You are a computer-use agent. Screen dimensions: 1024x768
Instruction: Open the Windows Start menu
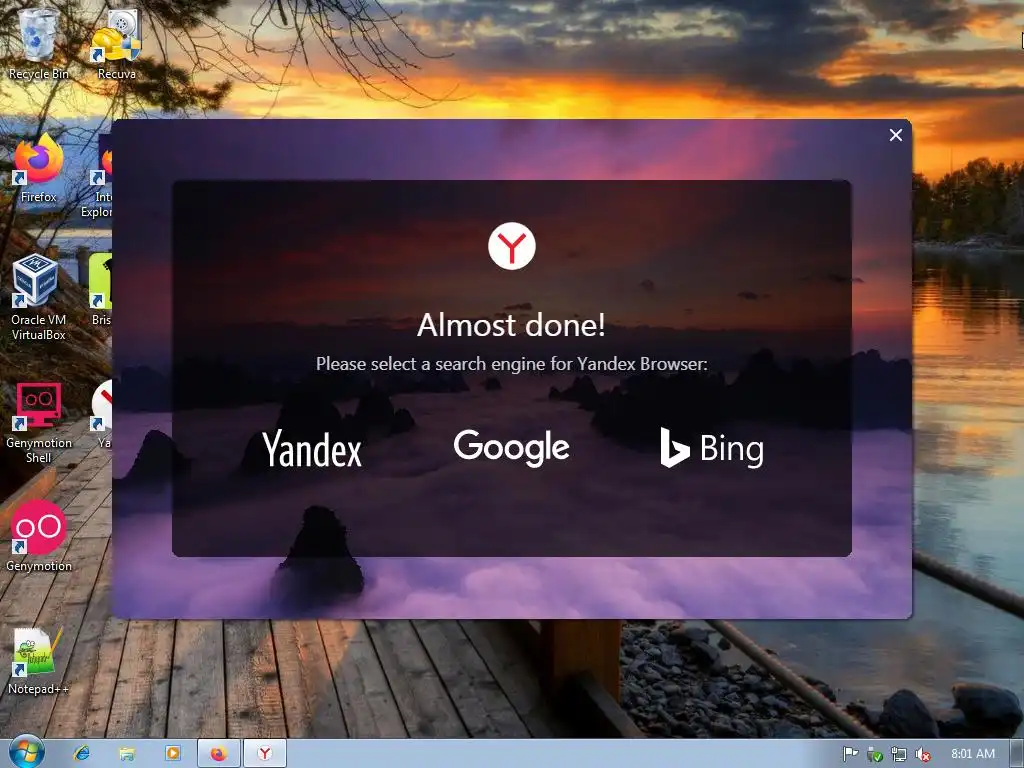click(26, 753)
